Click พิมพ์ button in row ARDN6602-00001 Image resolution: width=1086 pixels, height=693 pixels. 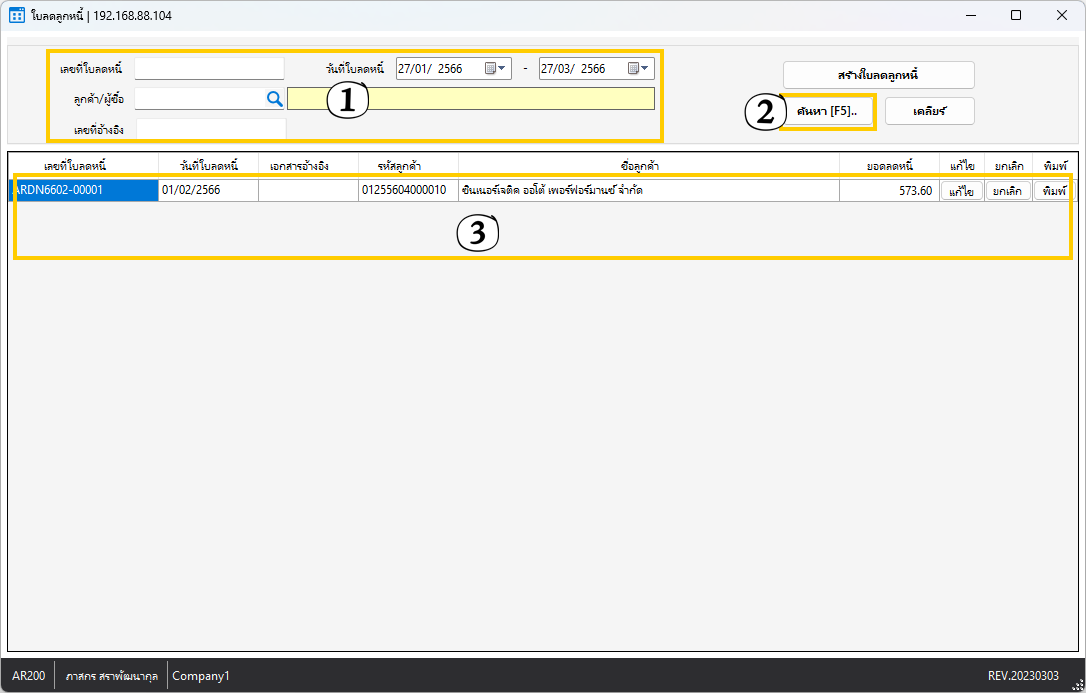1053,191
